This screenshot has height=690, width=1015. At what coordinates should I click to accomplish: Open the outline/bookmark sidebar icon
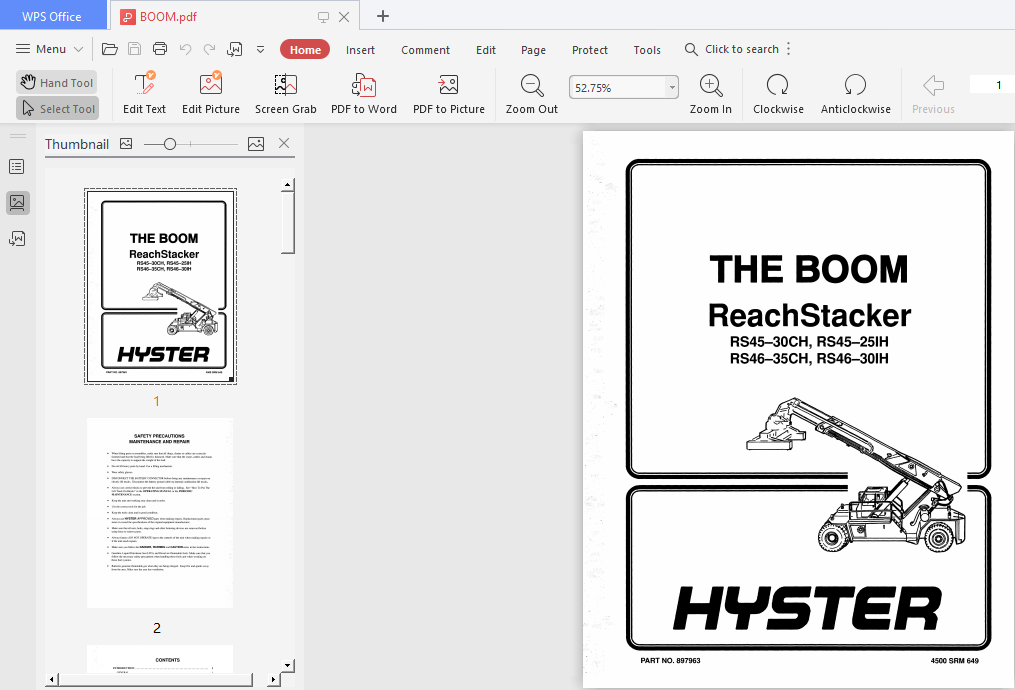[17, 167]
